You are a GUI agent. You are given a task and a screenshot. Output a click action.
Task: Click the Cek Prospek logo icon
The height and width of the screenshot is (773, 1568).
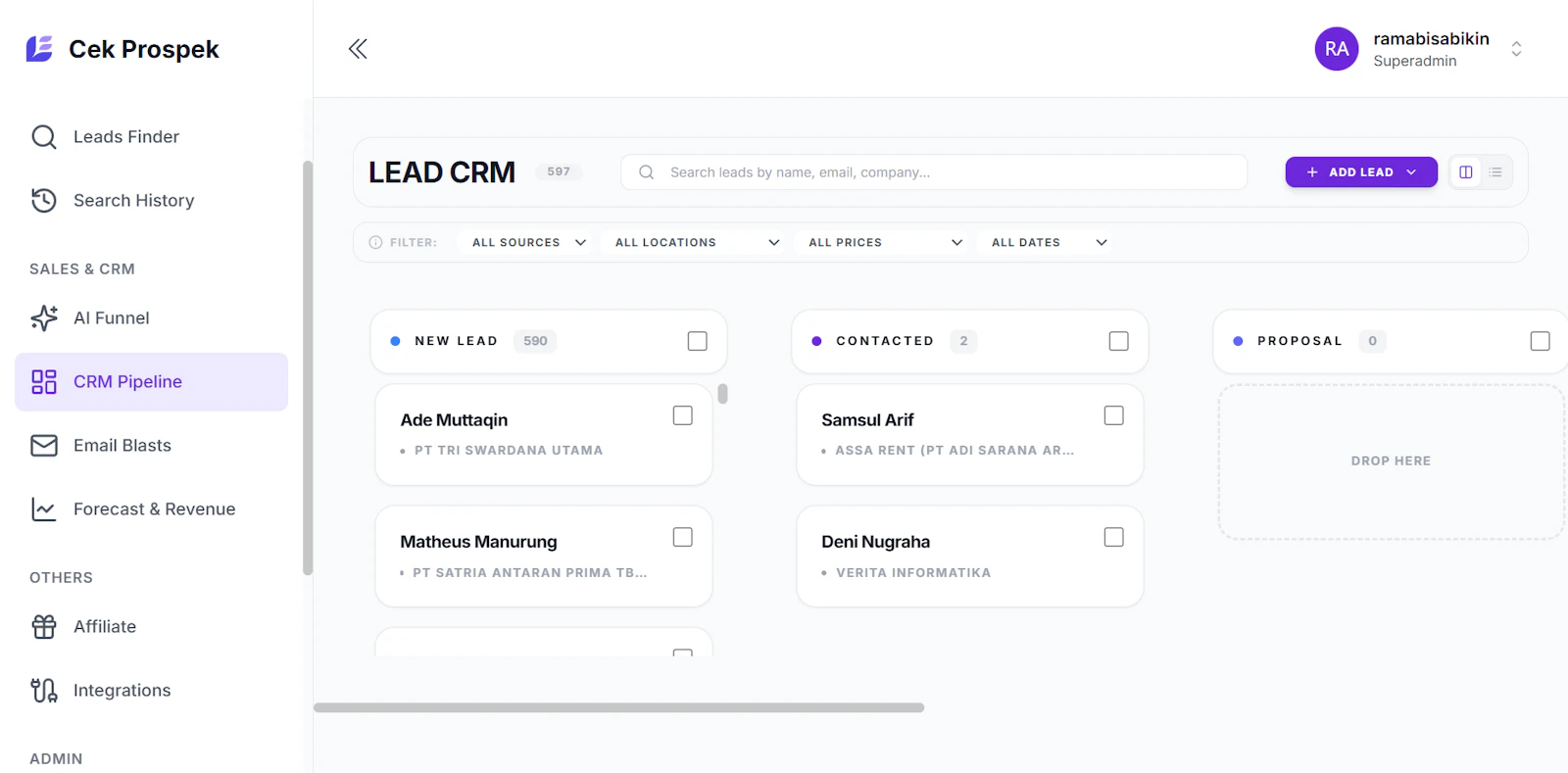click(39, 48)
